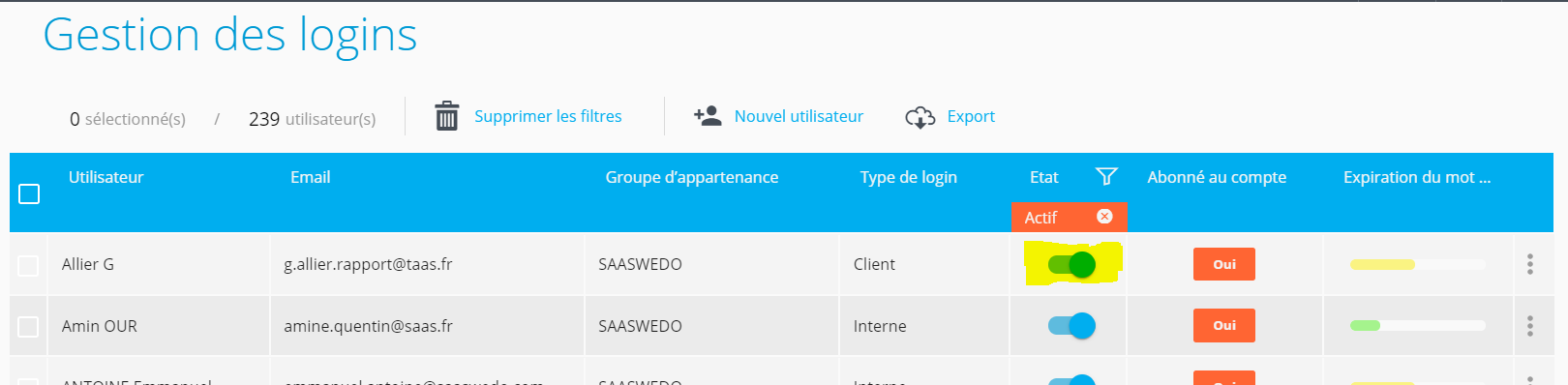This screenshot has width=1568, height=385.
Task: Click the add-user icon beside Nouvel utilisateur
Action: click(x=708, y=116)
